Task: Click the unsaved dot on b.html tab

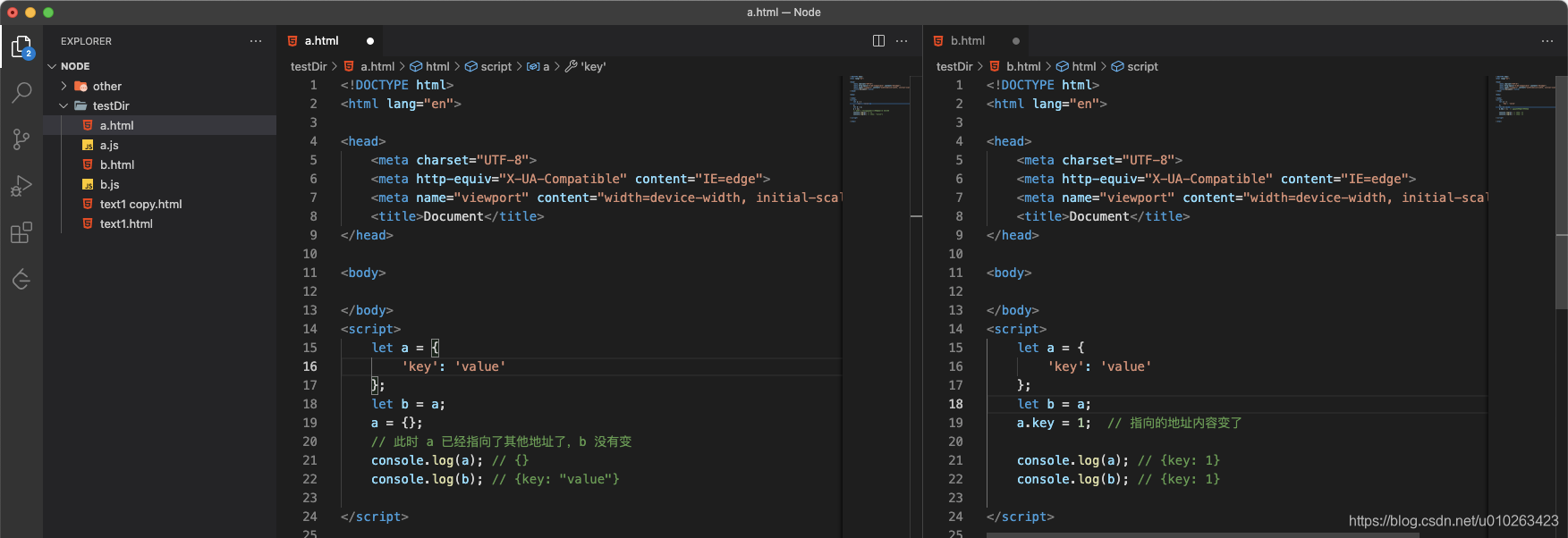Action: click(1016, 41)
